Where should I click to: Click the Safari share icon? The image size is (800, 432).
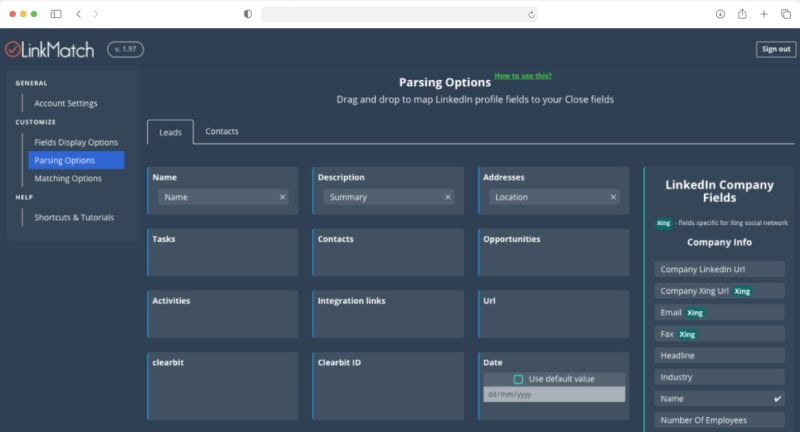742,14
